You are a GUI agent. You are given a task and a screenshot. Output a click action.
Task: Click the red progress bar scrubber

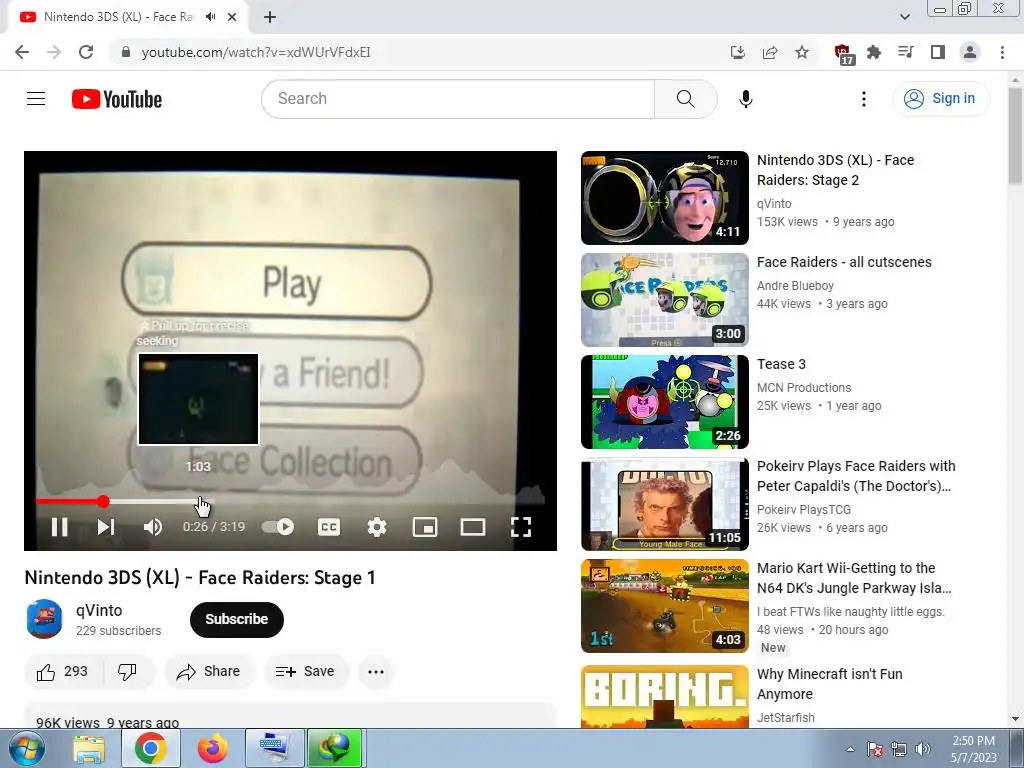103,502
